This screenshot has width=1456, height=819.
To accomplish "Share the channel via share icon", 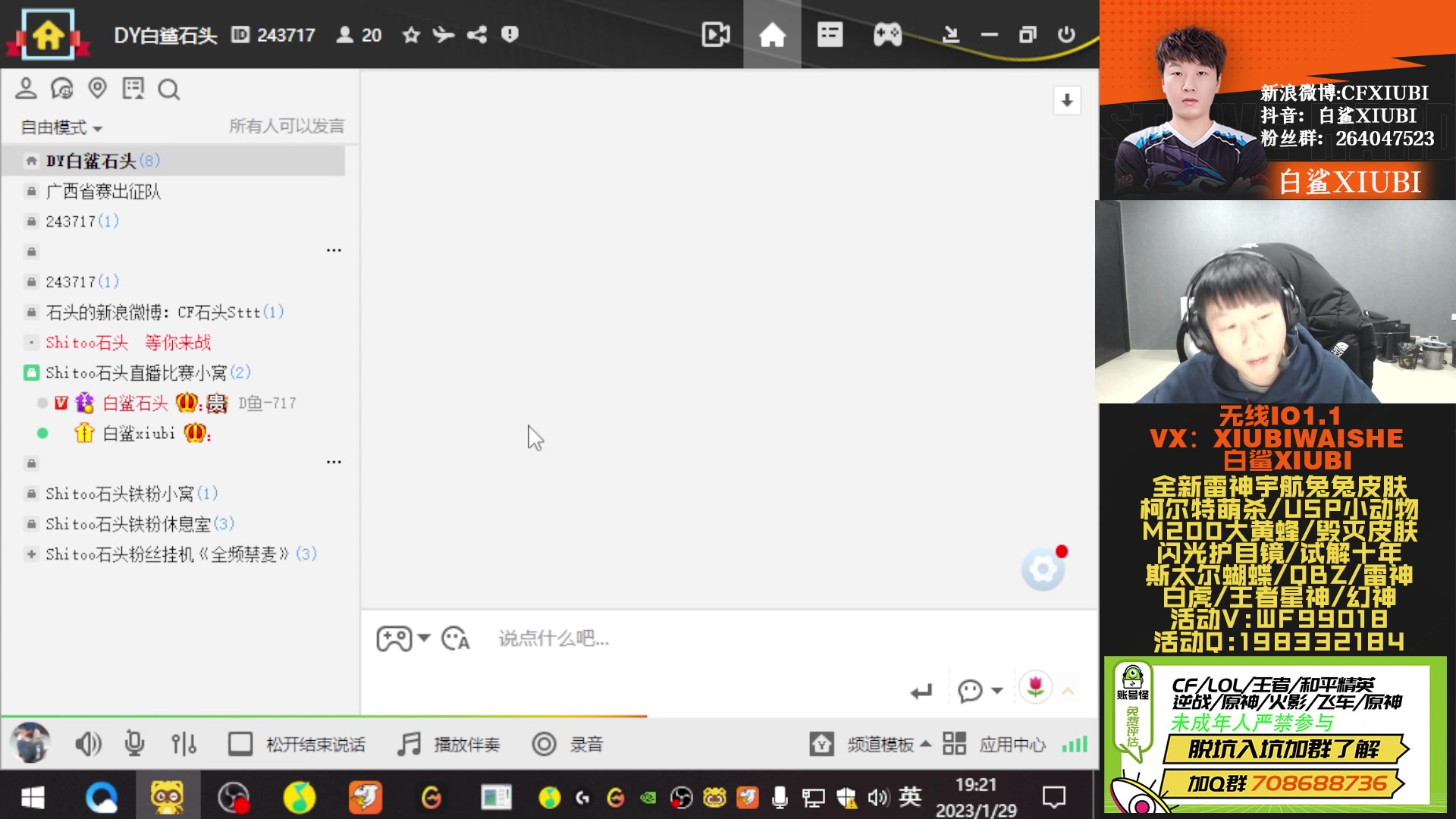I will click(x=477, y=35).
